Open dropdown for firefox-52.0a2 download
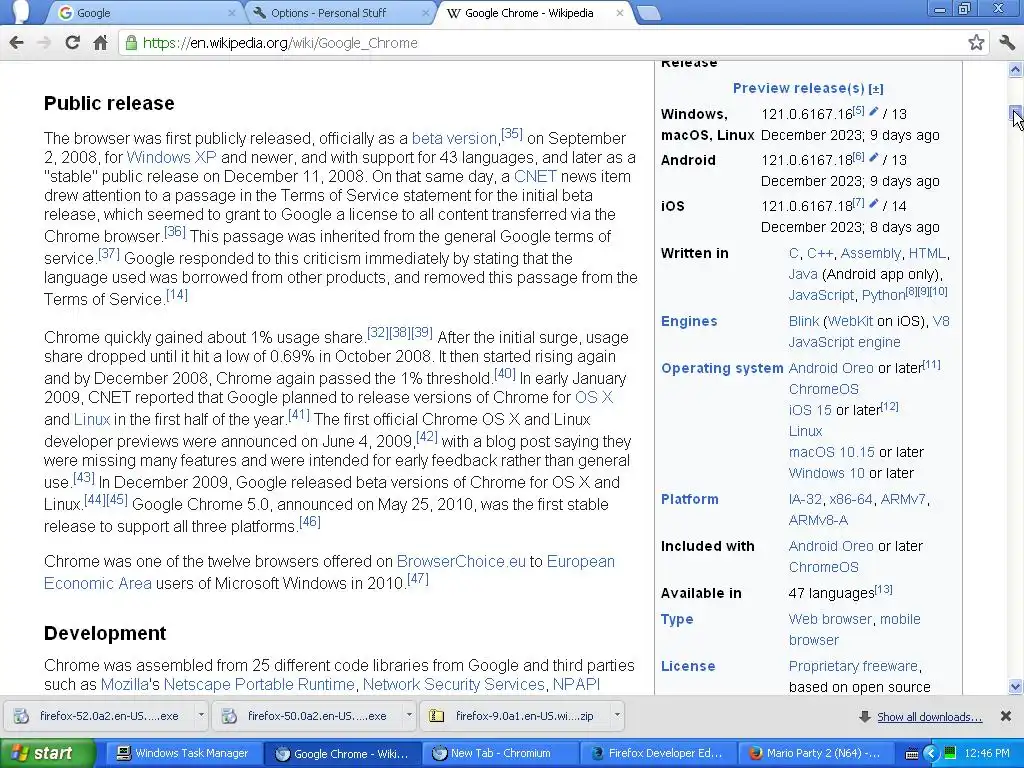1024x768 pixels. [201, 716]
